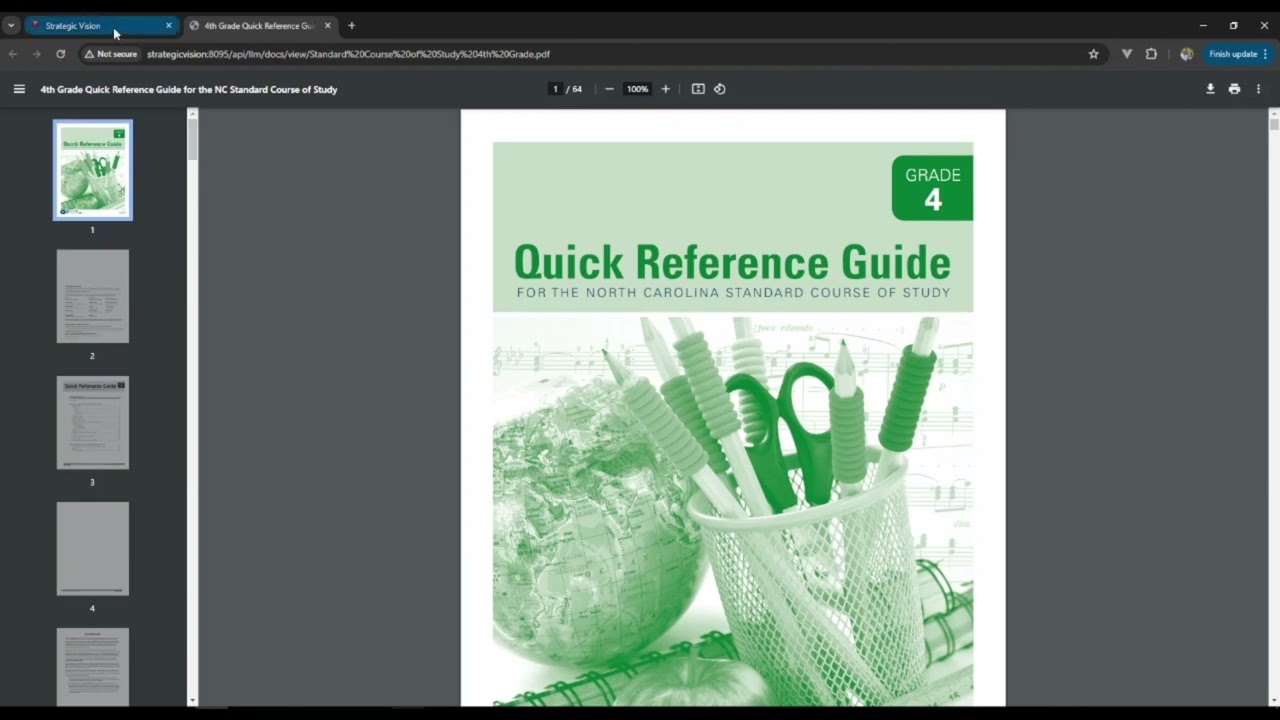Open the extensions puzzle icon
This screenshot has width=1280, height=720.
(x=1151, y=54)
